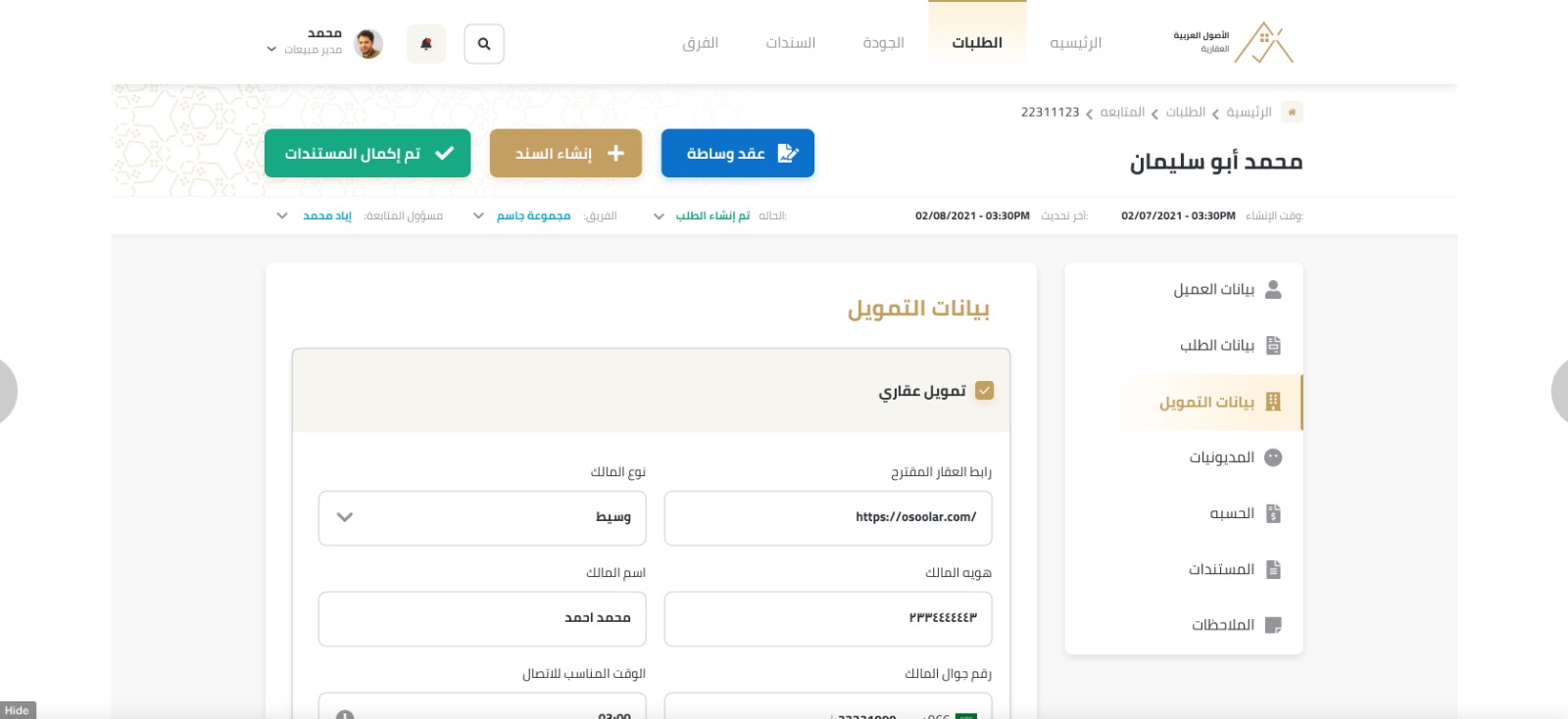Image resolution: width=1568 pixels, height=719 pixels.
Task: Click the contract signing icon on عقد وساطة
Action: pos(788,153)
